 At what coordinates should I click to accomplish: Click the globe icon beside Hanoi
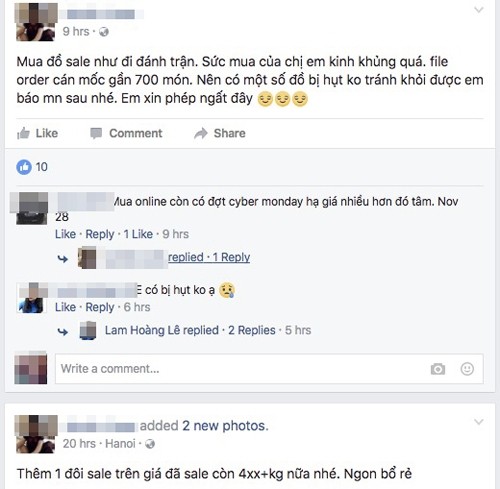click(150, 444)
